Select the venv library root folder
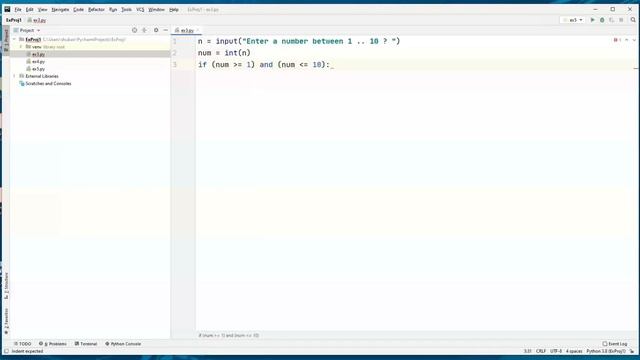The width and height of the screenshot is (640, 360). click(x=45, y=47)
